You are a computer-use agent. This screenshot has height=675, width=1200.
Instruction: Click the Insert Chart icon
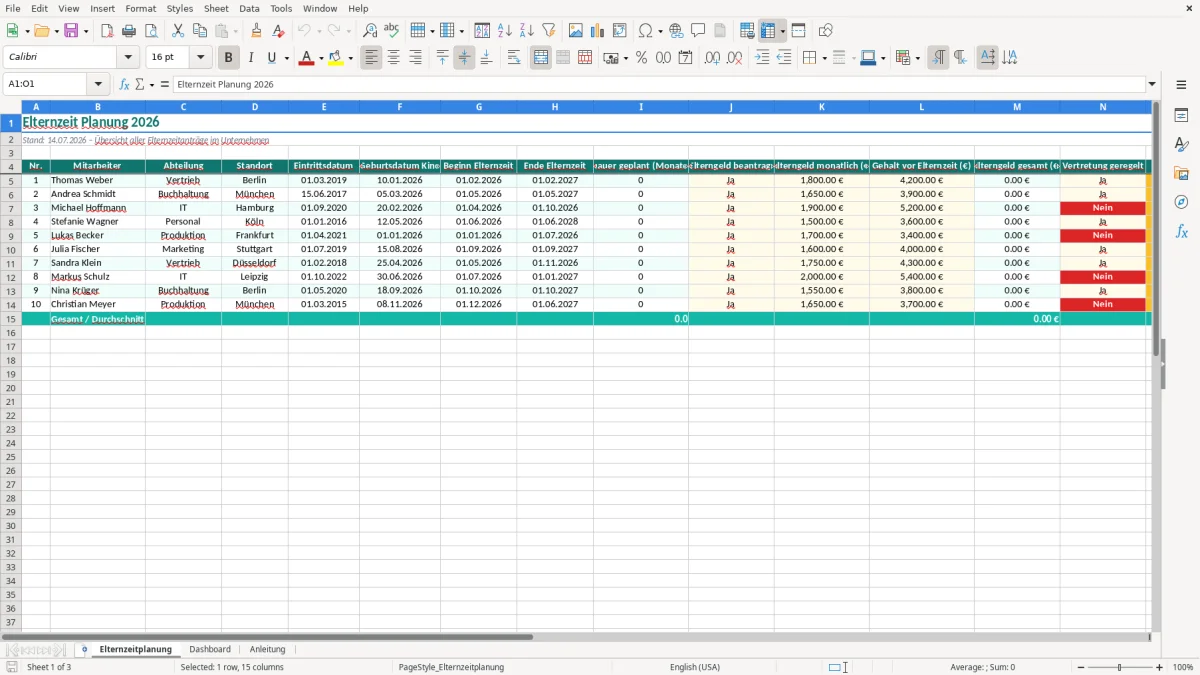click(x=598, y=31)
